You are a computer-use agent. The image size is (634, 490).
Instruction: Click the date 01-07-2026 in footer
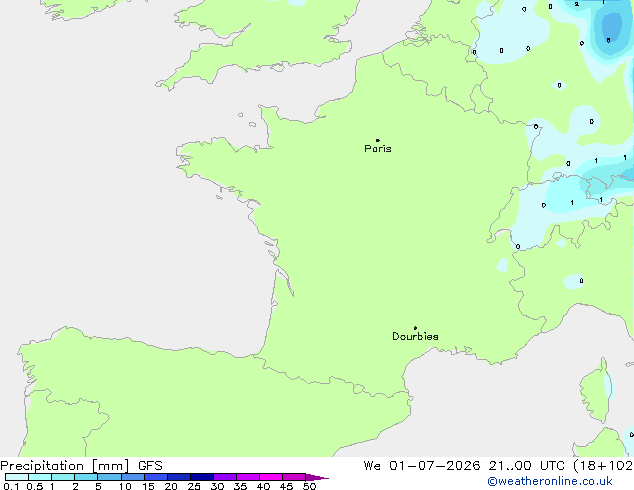click(x=435, y=466)
